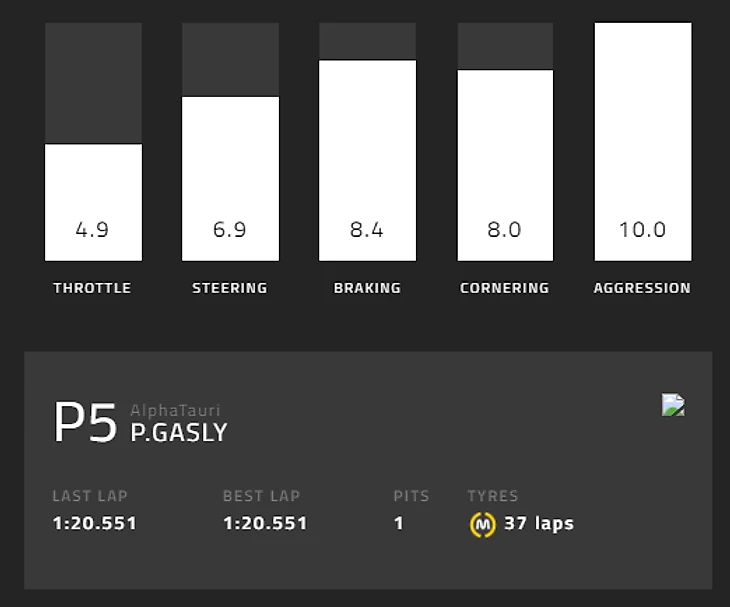Click the P5 position indicator
Image resolution: width=730 pixels, height=607 pixels.
86,423
